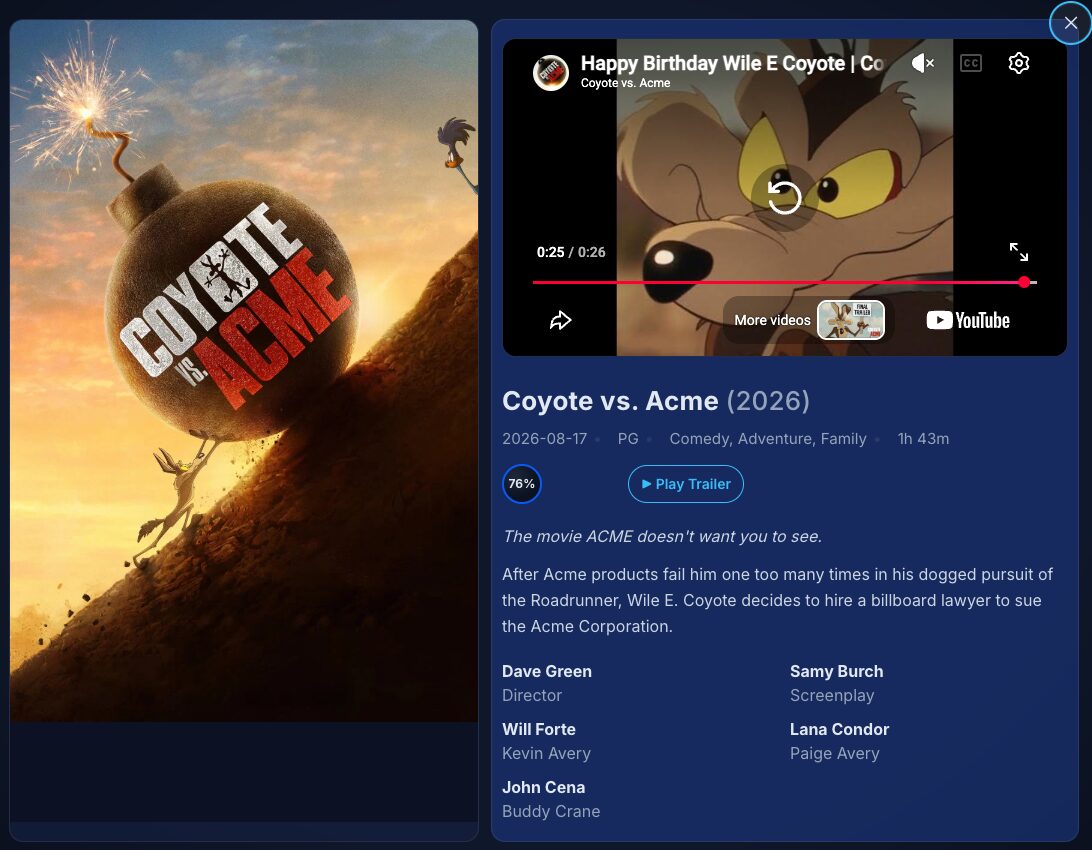Click the tagline 'The movie ACME doesn't want you to see.'

pyautogui.click(x=662, y=536)
